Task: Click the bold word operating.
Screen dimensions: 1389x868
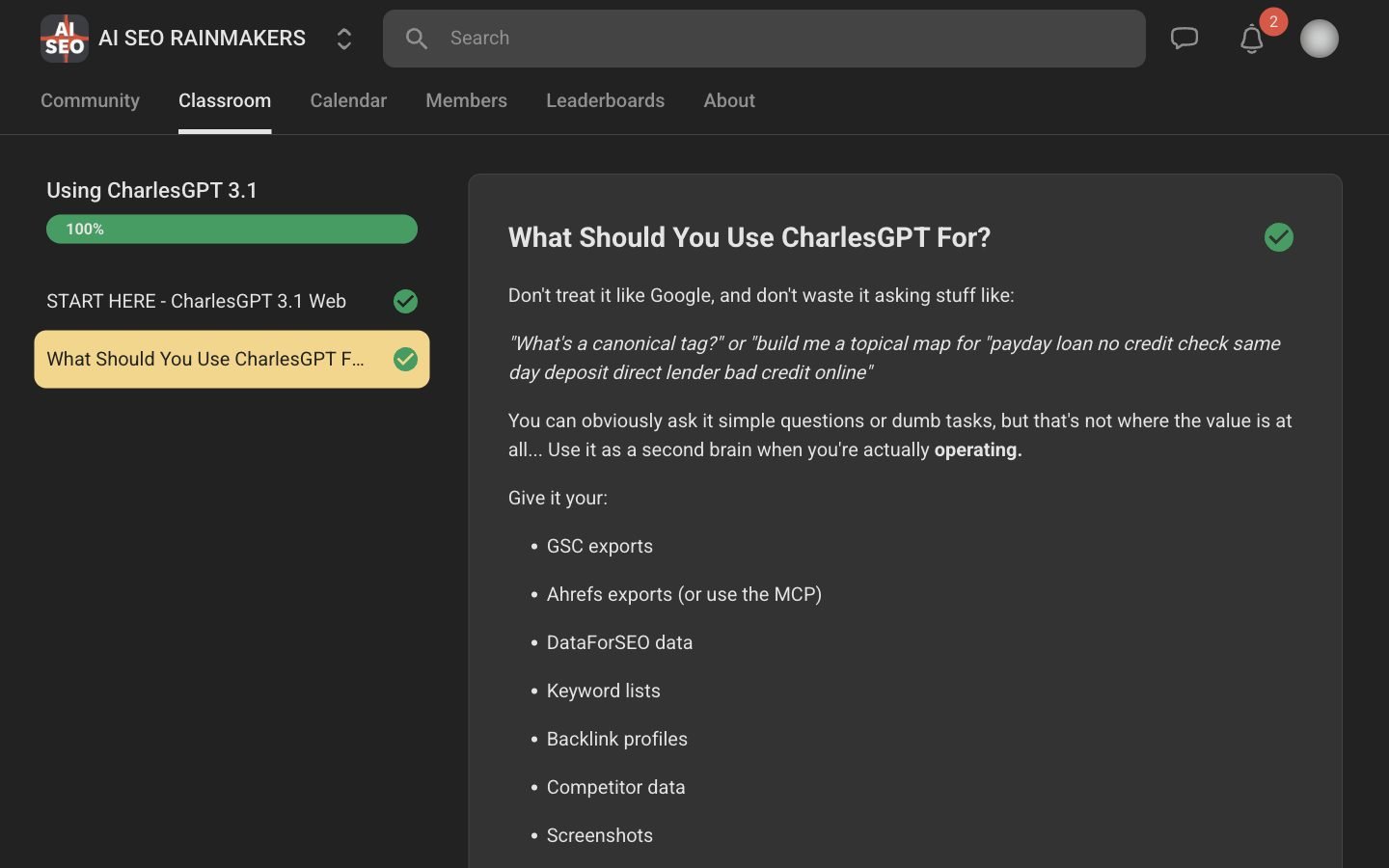Action: [x=978, y=449]
